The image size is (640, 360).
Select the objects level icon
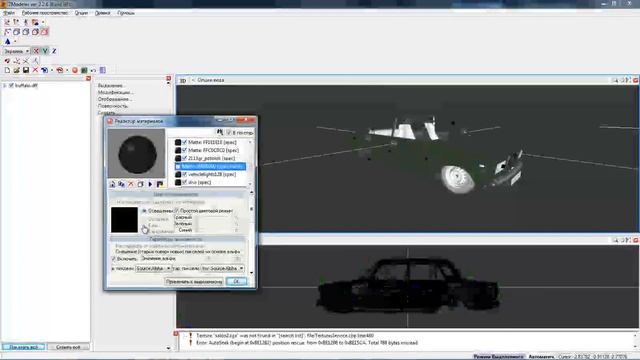[35, 32]
